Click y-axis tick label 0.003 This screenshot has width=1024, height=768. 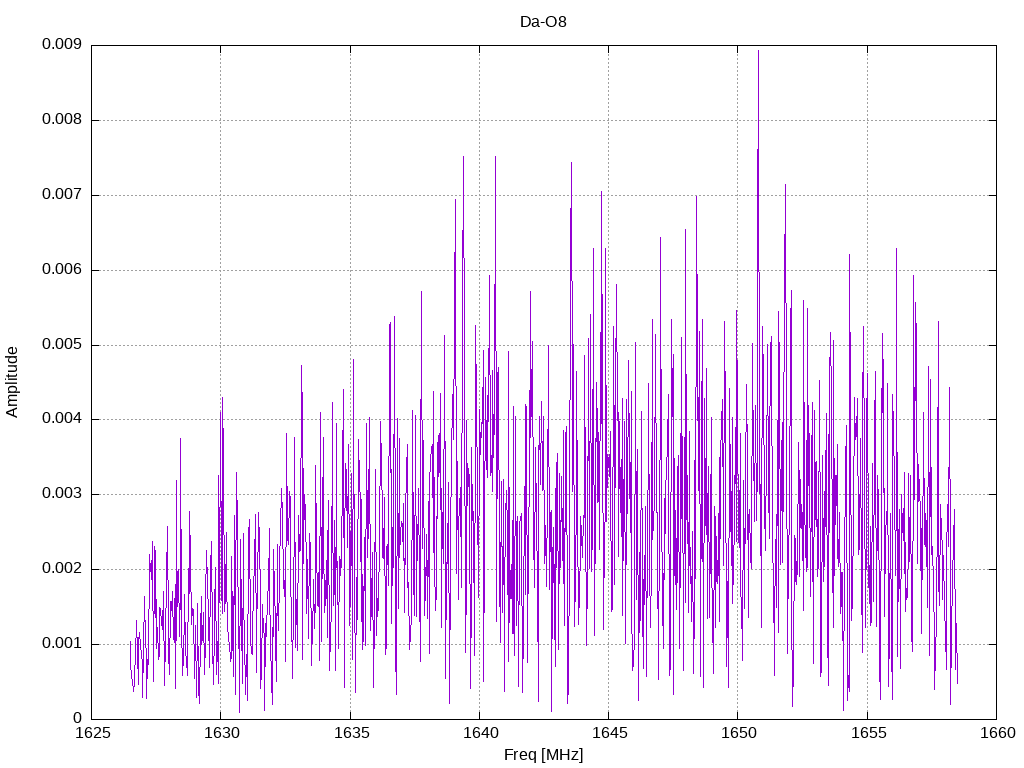point(62,494)
